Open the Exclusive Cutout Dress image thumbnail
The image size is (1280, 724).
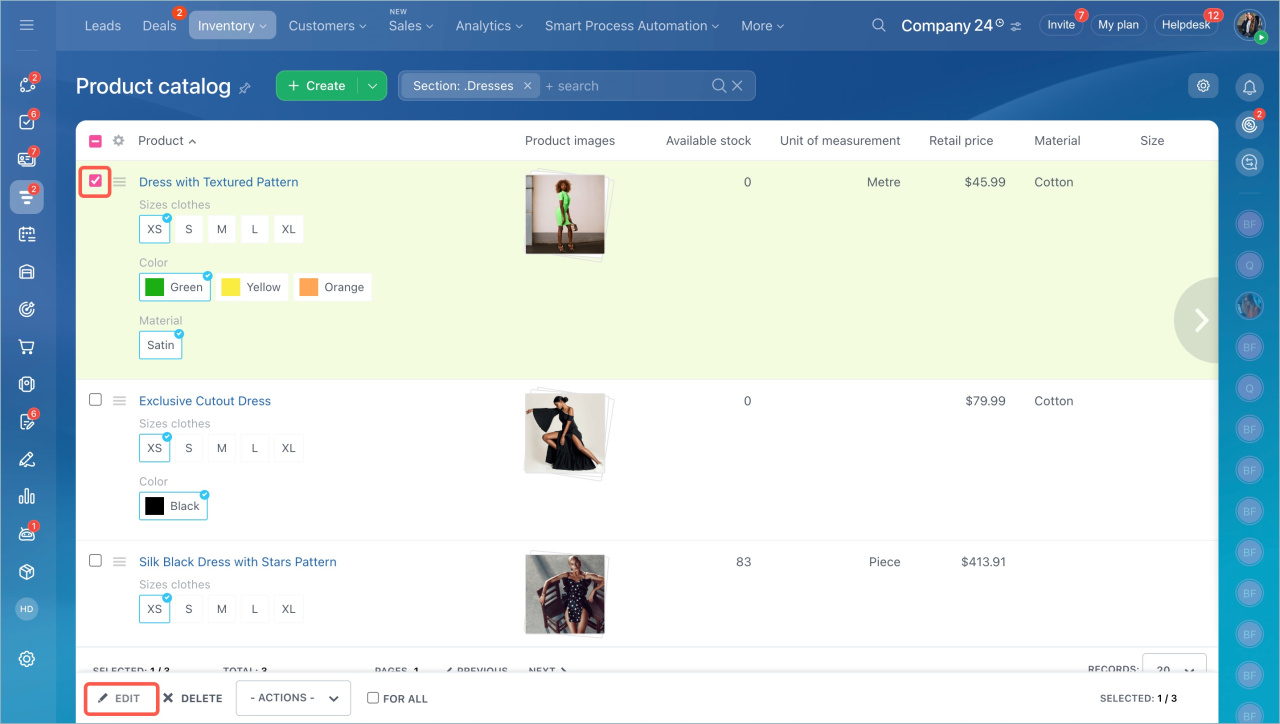[565, 433]
